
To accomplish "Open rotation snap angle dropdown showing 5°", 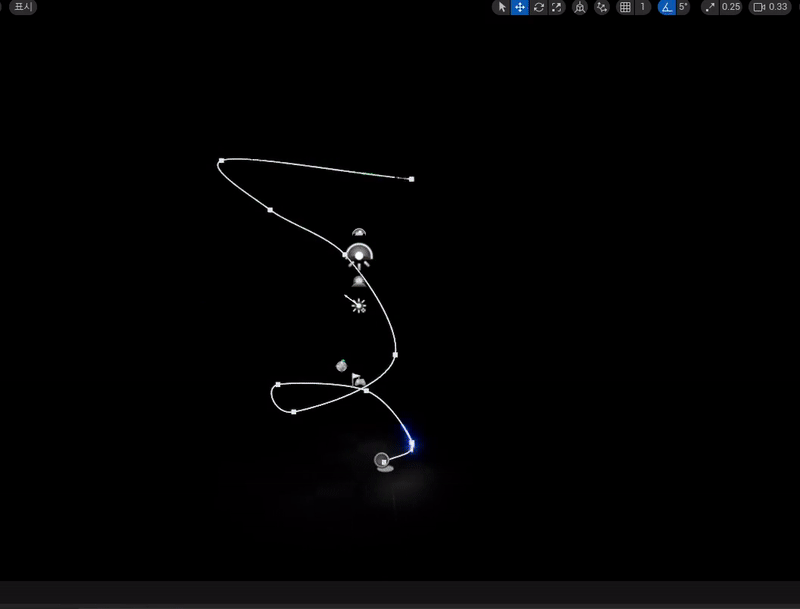I will click(x=684, y=7).
